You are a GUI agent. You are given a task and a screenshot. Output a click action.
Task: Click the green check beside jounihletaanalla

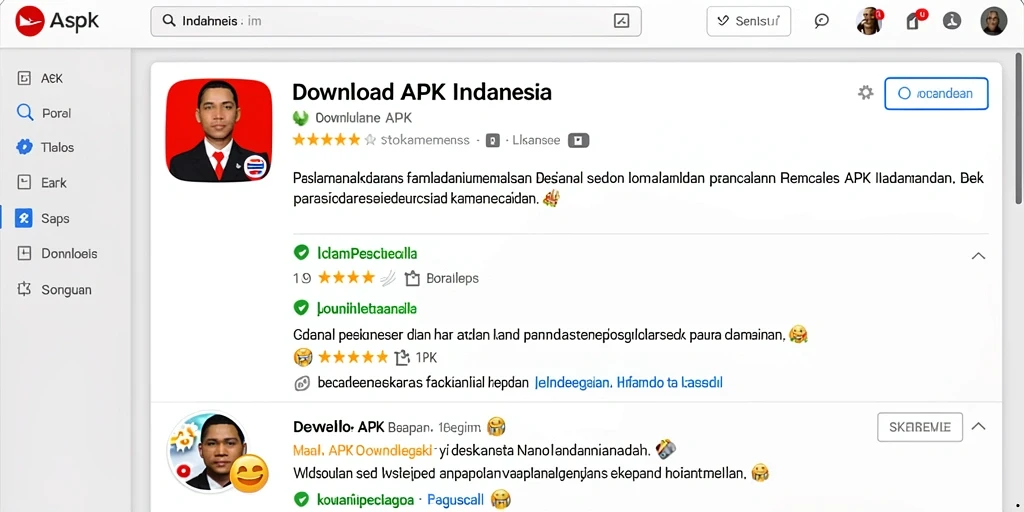click(301, 308)
